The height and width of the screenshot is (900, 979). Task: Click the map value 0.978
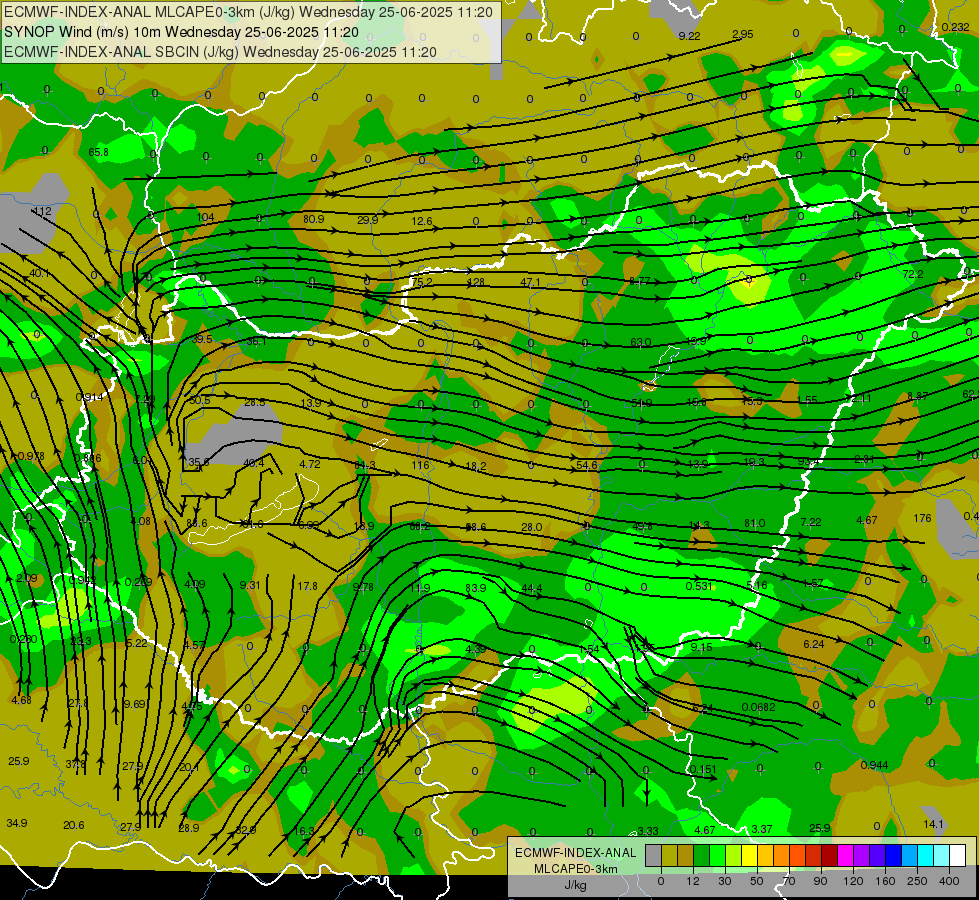pos(30,457)
